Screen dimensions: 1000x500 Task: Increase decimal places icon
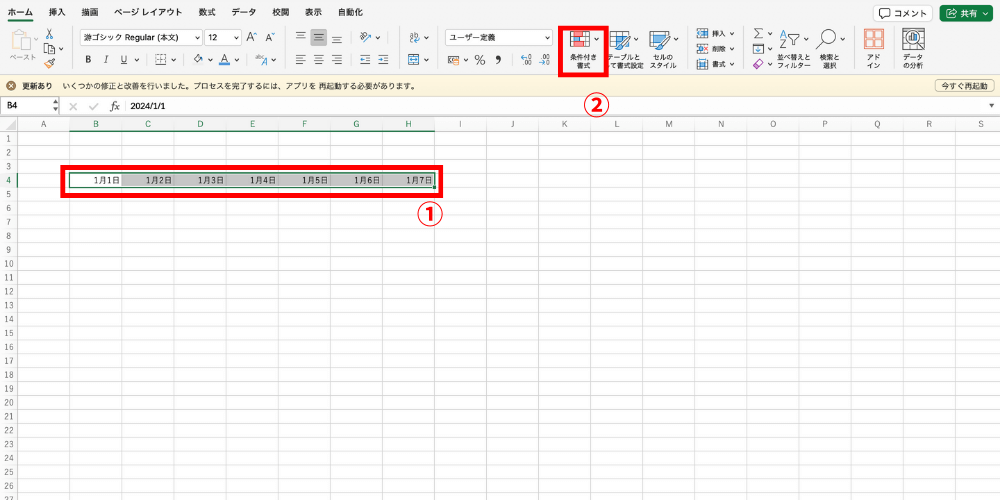527,60
